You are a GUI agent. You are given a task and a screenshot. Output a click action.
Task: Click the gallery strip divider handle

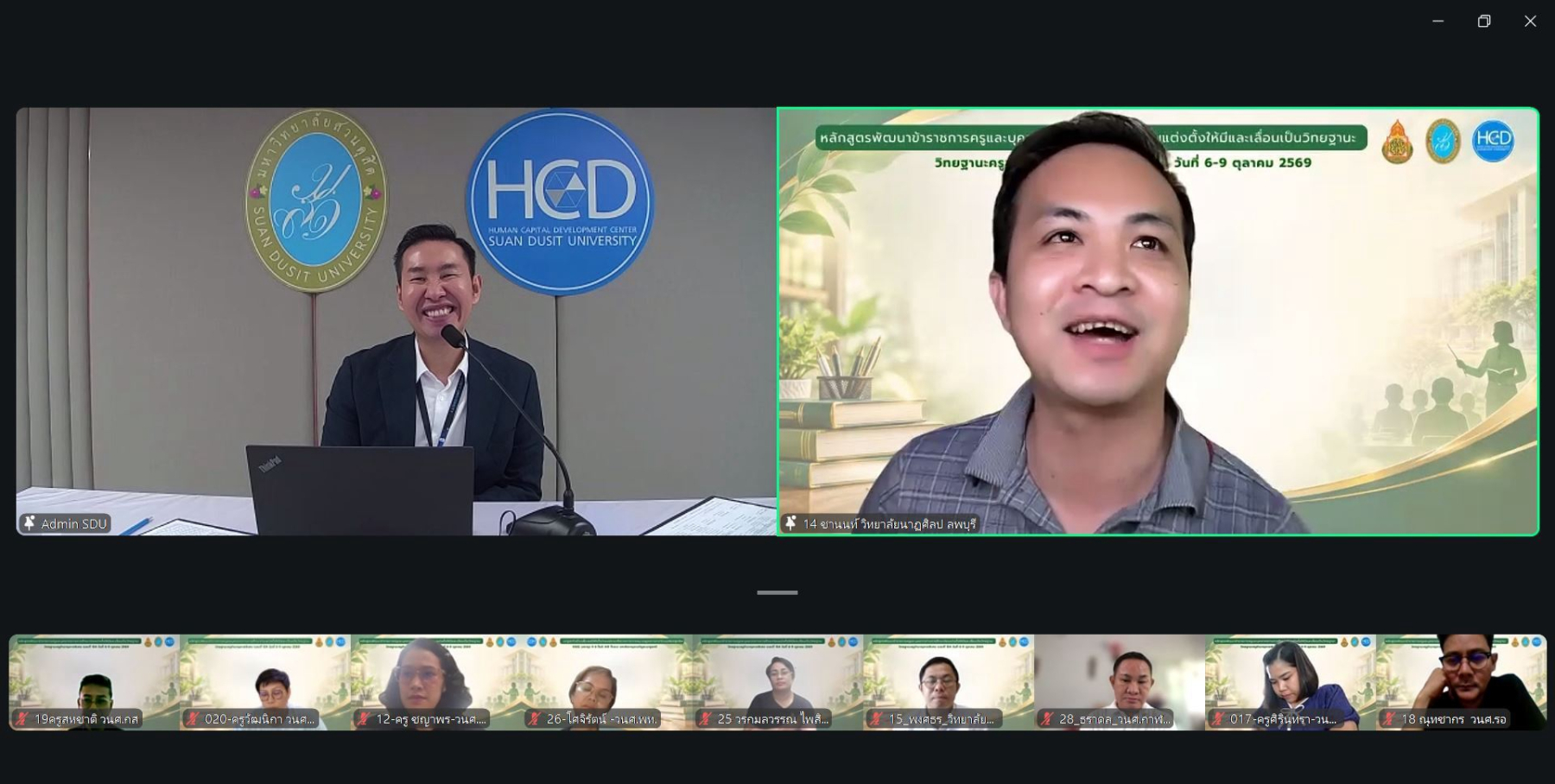[777, 592]
